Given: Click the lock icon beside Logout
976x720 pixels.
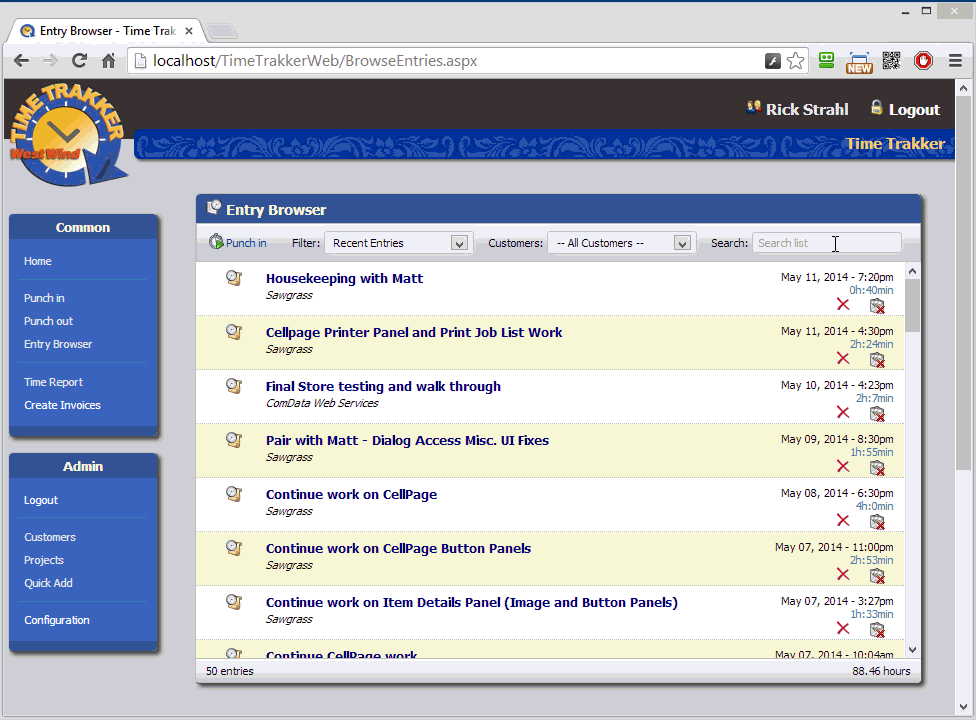Looking at the screenshot, I should click(875, 108).
